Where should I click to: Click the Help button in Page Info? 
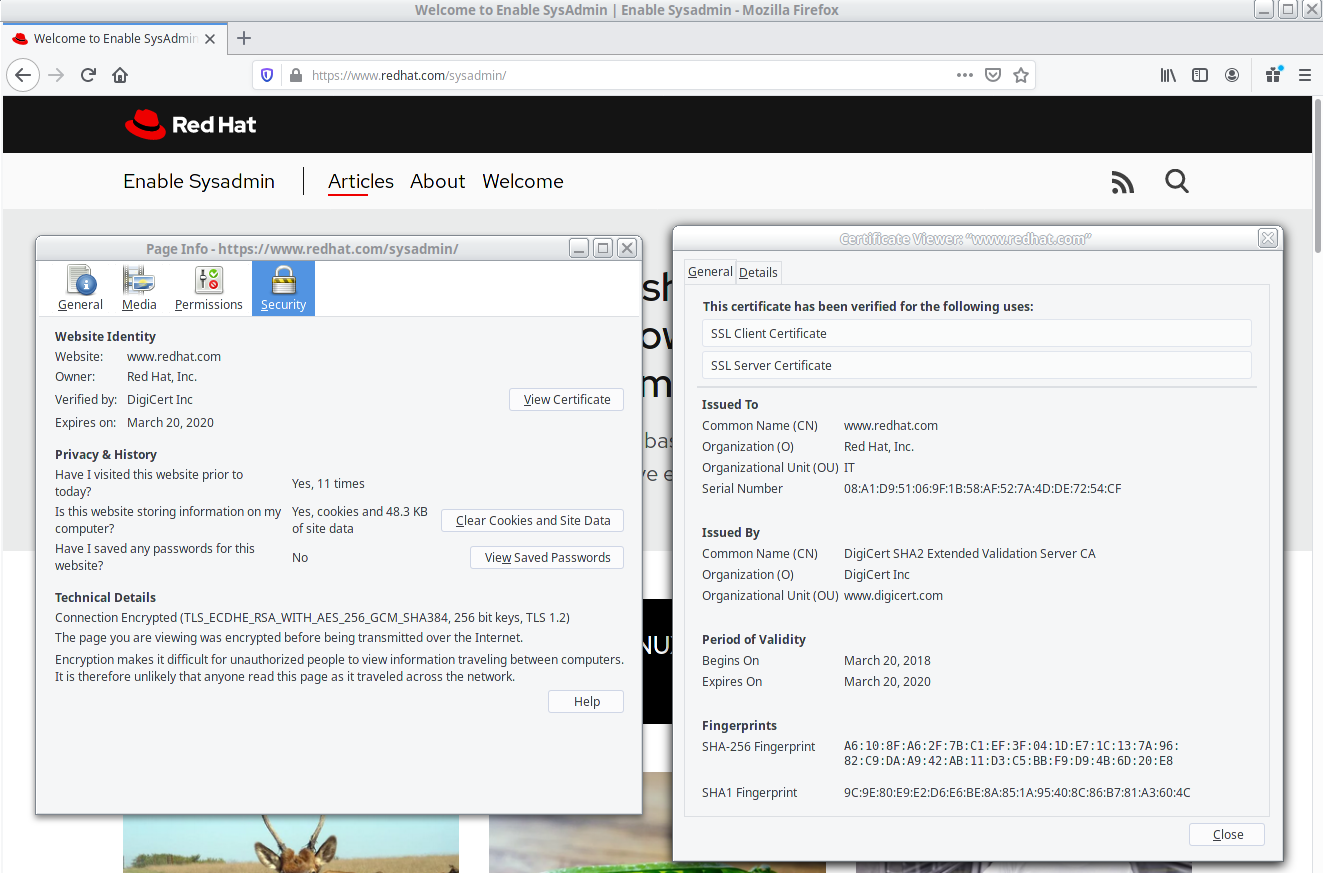pos(586,702)
